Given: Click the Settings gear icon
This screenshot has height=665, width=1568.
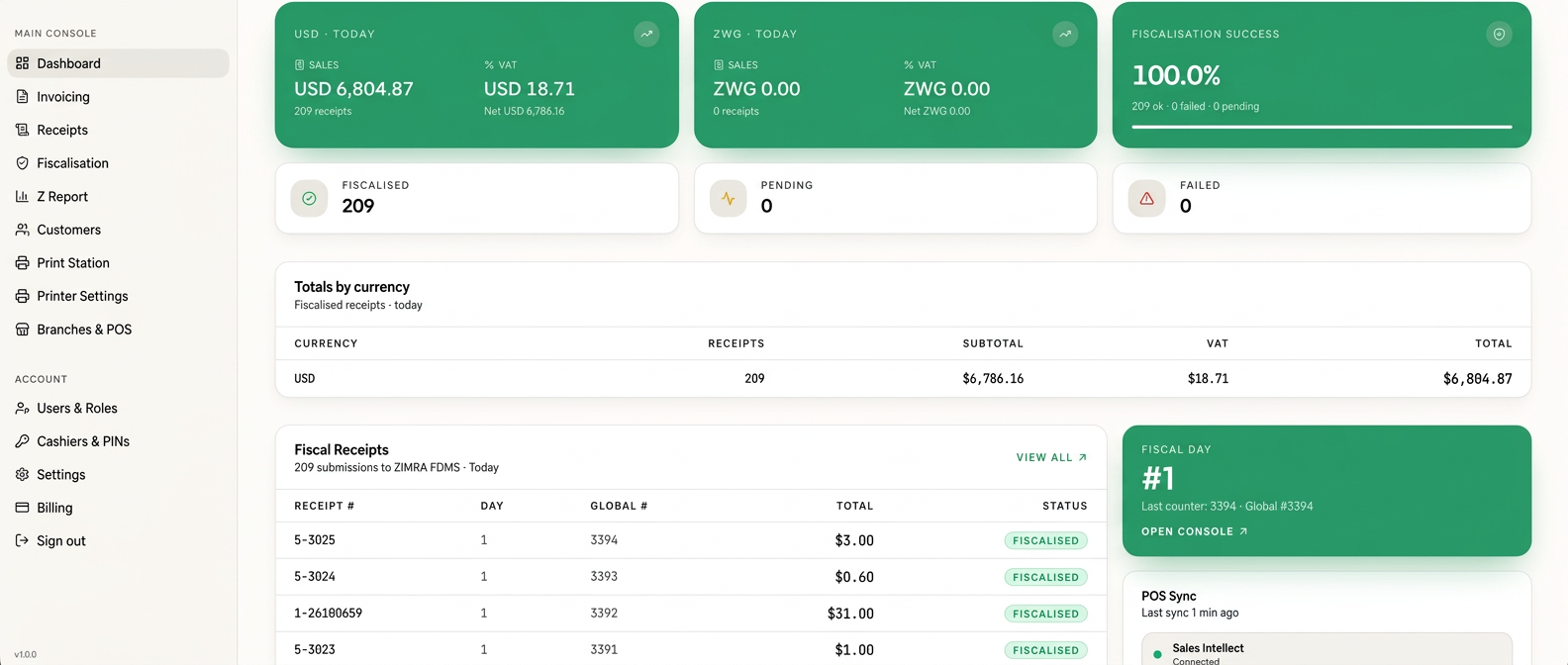Looking at the screenshot, I should pos(22,474).
